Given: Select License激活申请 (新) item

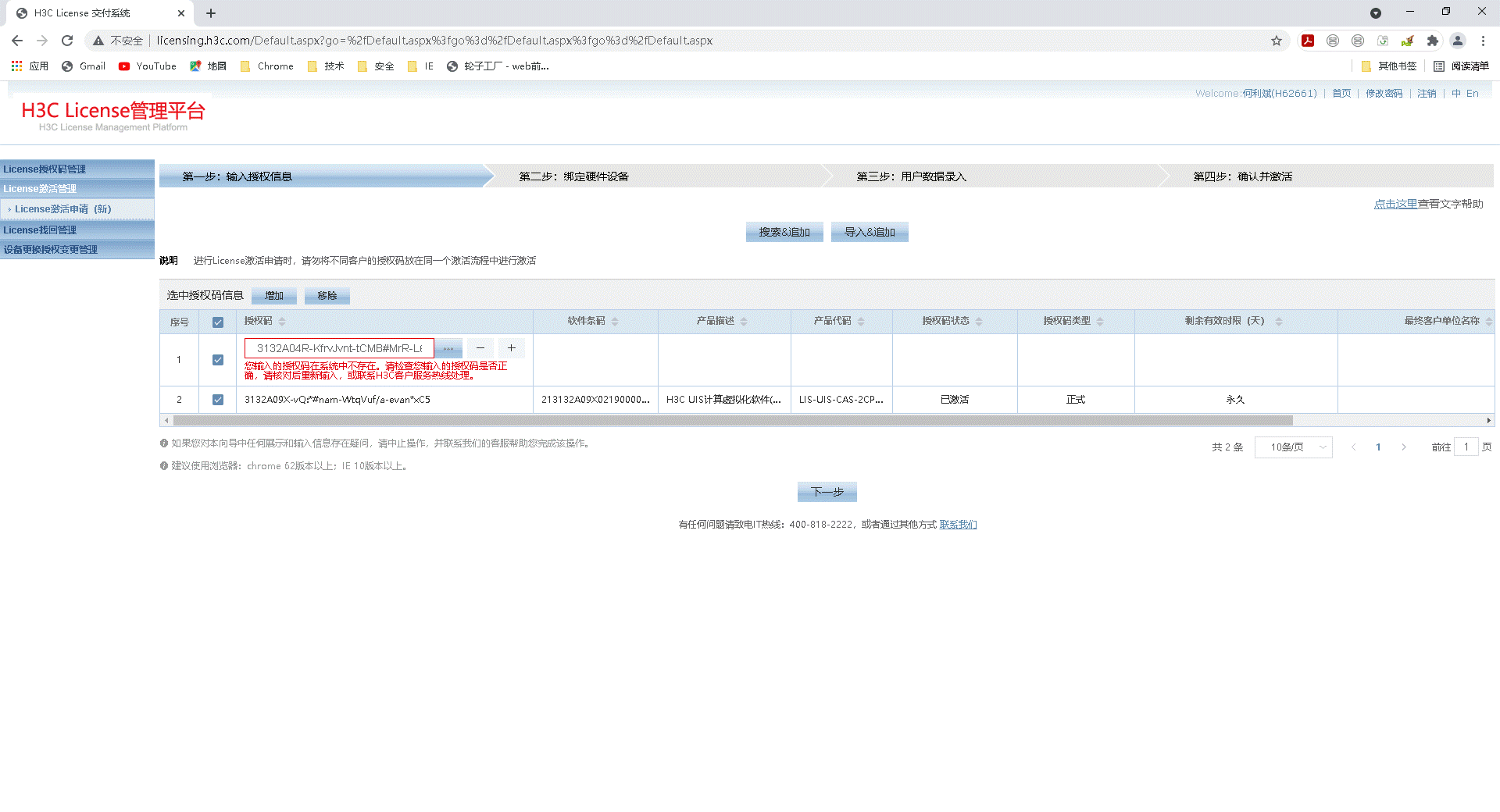Looking at the screenshot, I should coord(77,209).
